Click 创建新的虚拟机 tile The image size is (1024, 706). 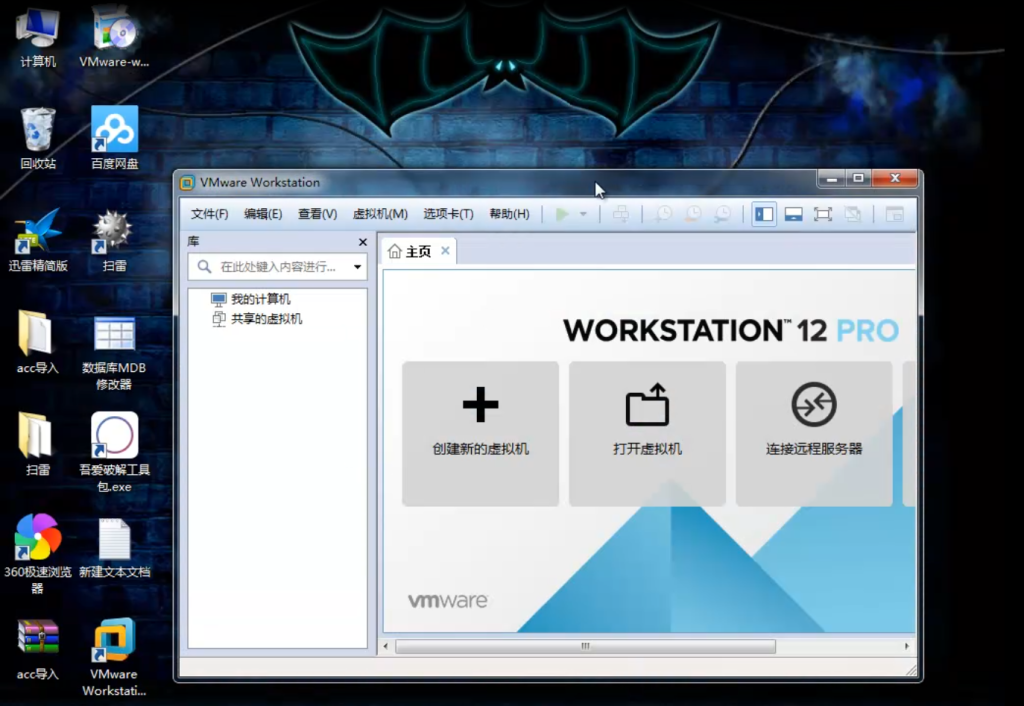[x=481, y=434]
